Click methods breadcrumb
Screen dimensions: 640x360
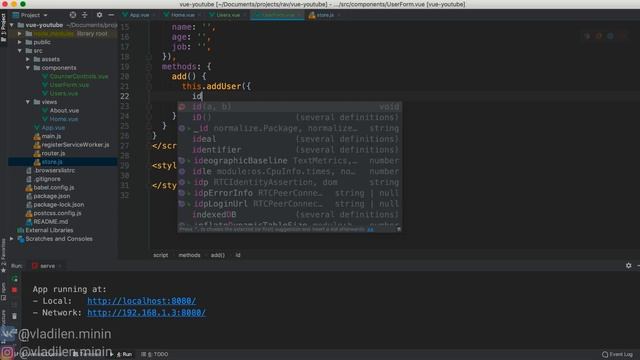189,255
